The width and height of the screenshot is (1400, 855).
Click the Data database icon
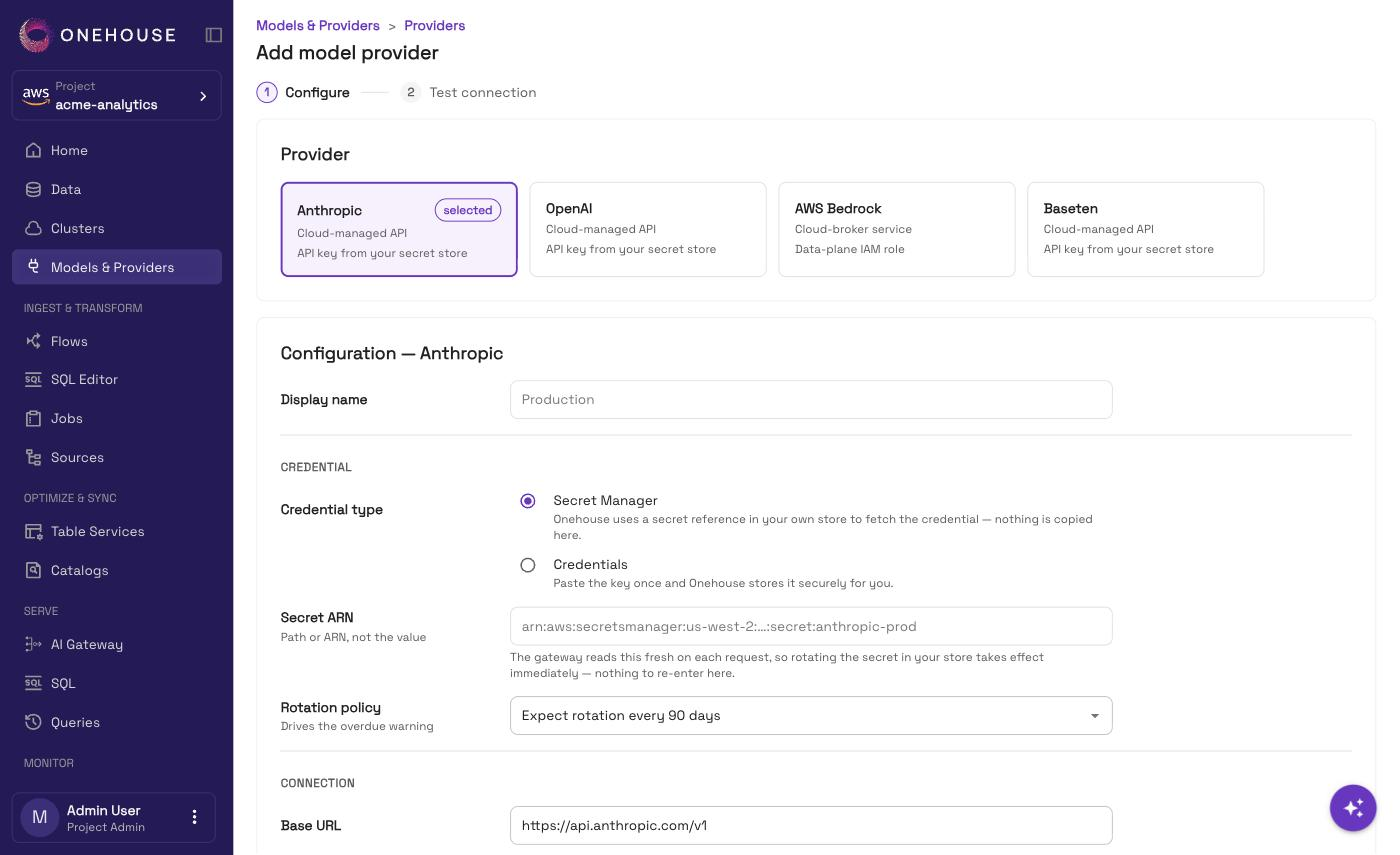tap(33, 189)
